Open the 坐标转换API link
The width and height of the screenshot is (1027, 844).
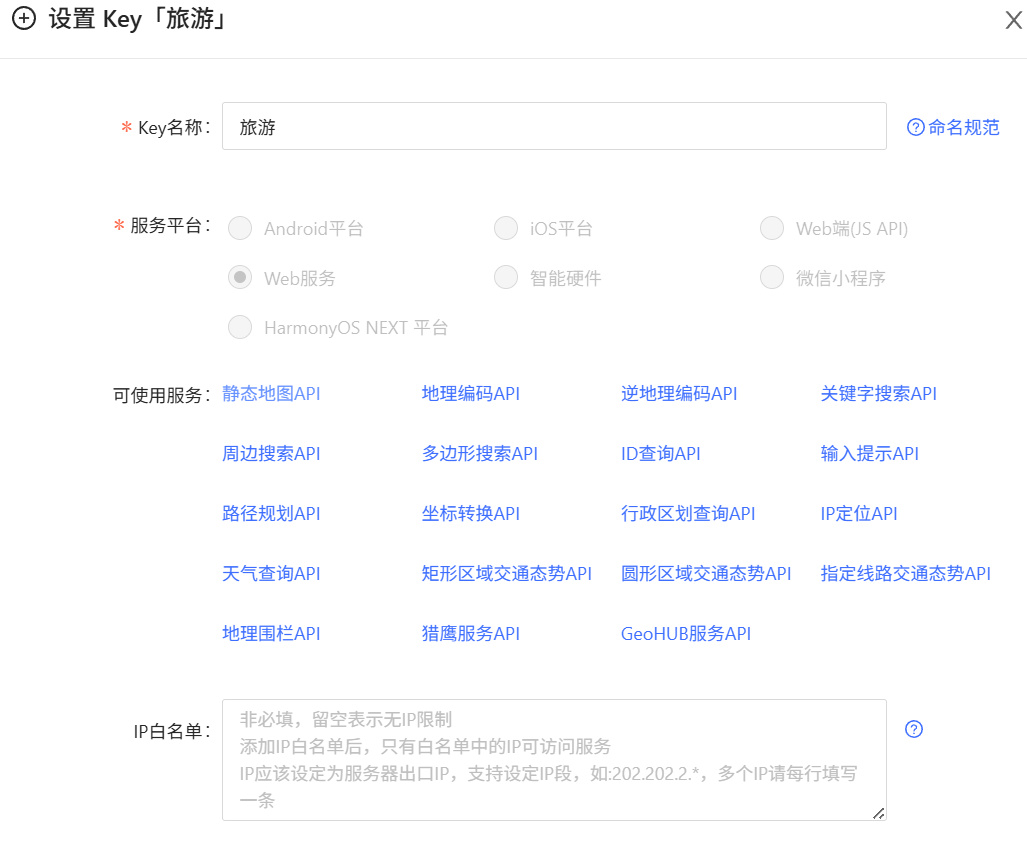(x=470, y=513)
